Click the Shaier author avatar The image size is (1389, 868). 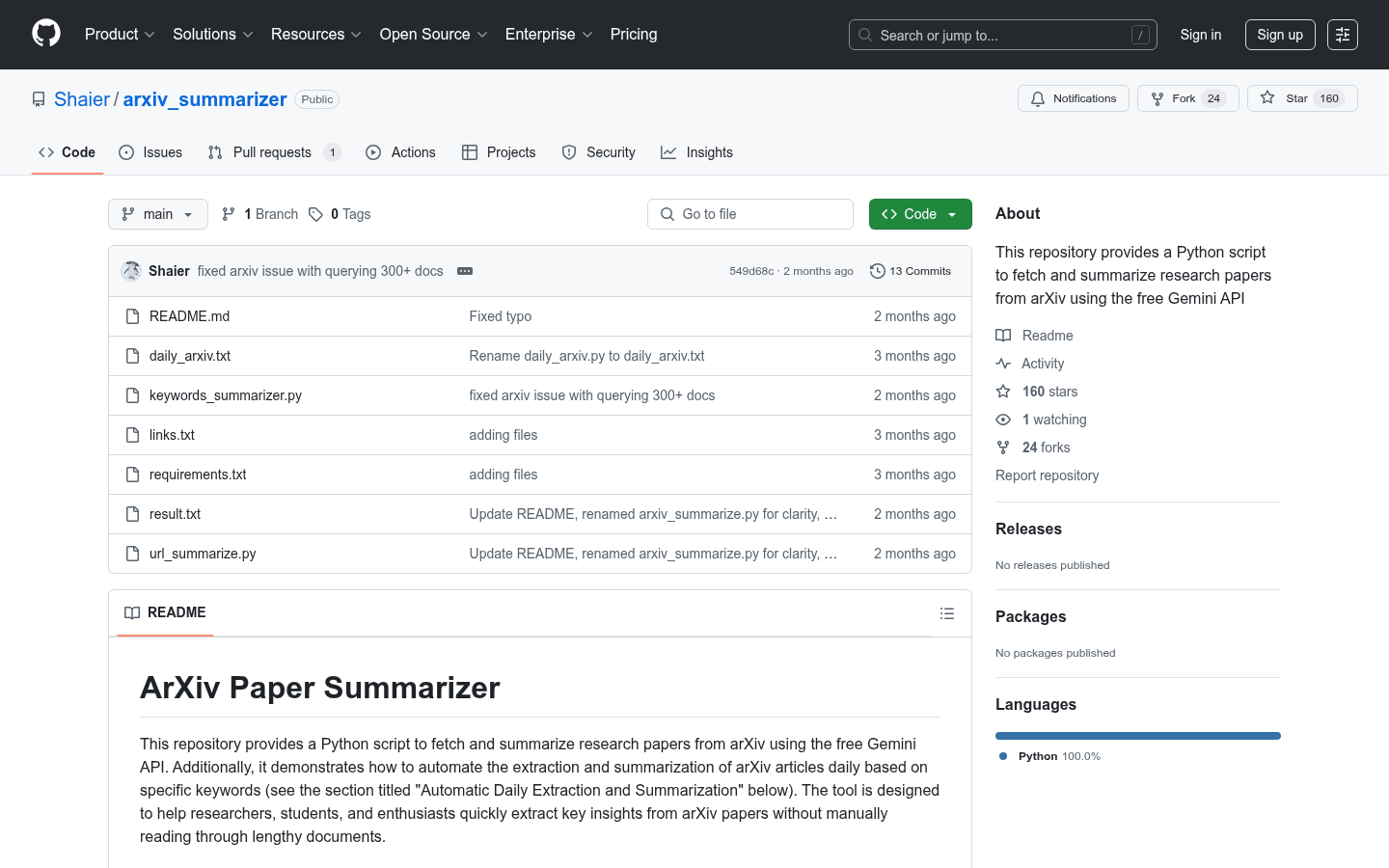click(x=131, y=271)
